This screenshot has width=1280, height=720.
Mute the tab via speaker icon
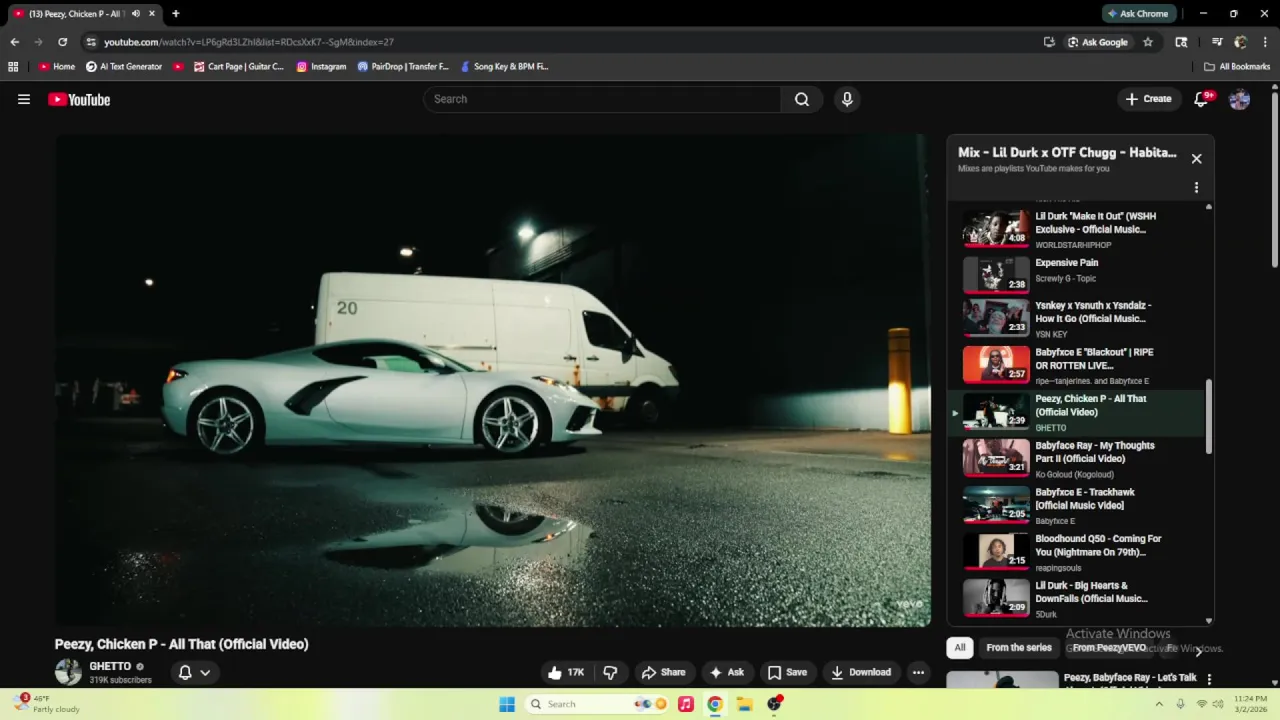(x=136, y=14)
